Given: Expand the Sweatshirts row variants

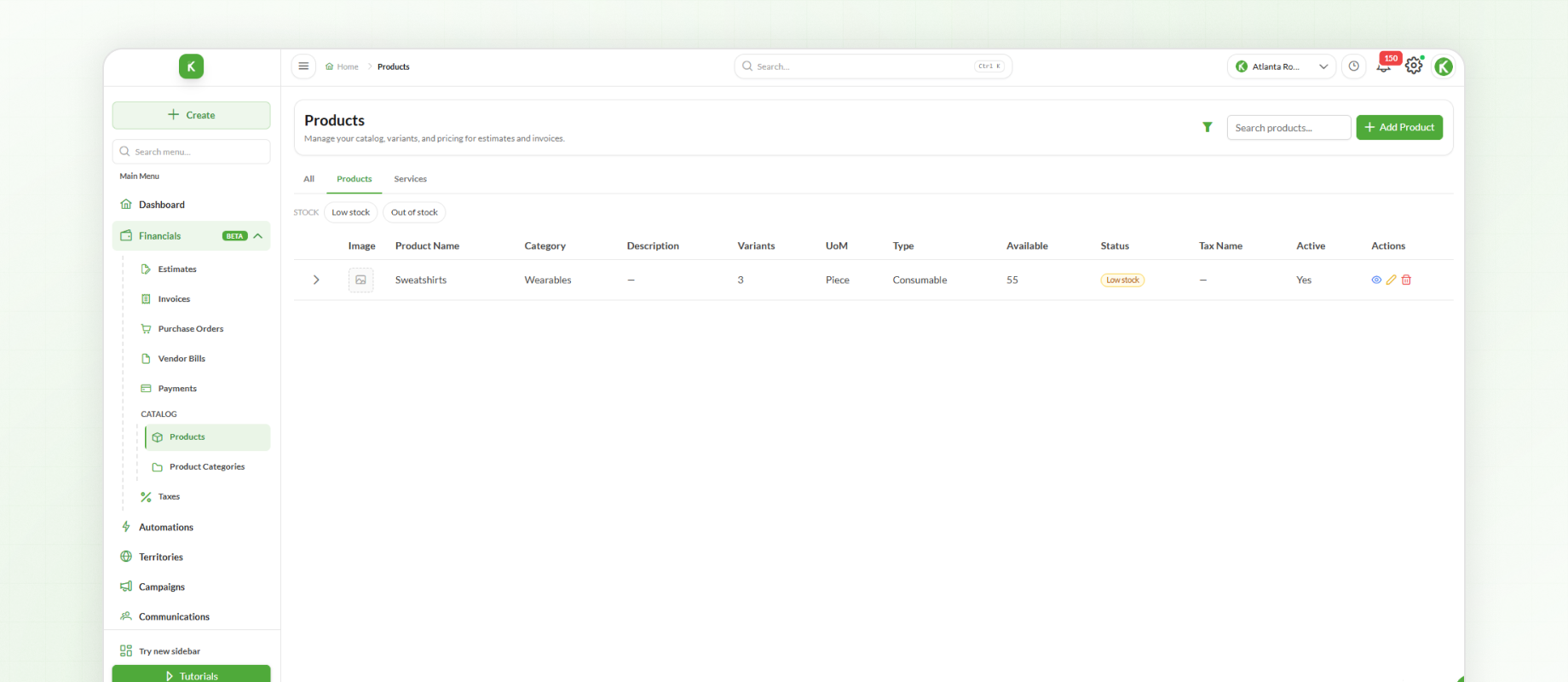Looking at the screenshot, I should pyautogui.click(x=316, y=280).
